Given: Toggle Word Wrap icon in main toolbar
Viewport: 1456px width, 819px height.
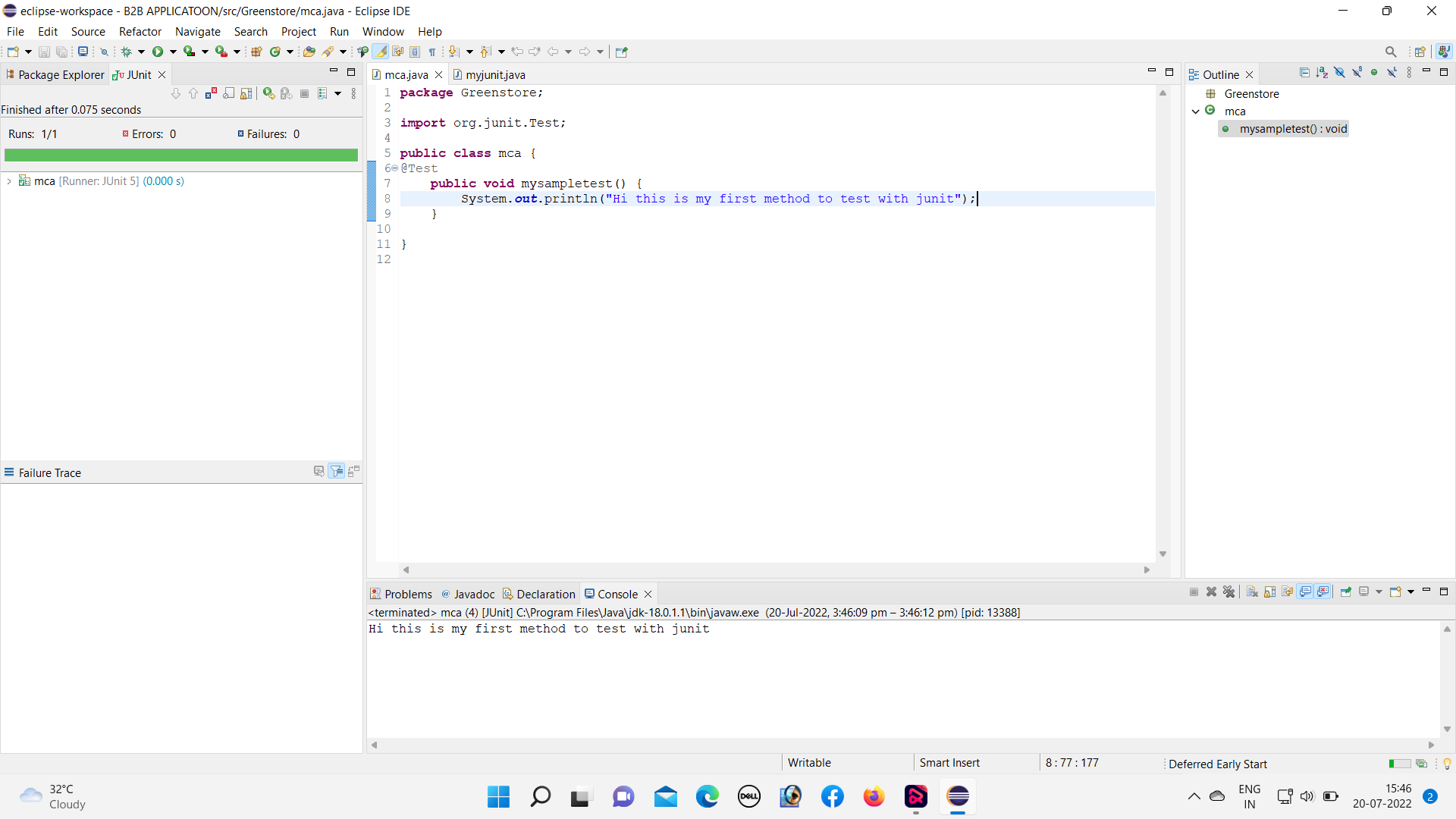Looking at the screenshot, I should pyautogui.click(x=398, y=52).
